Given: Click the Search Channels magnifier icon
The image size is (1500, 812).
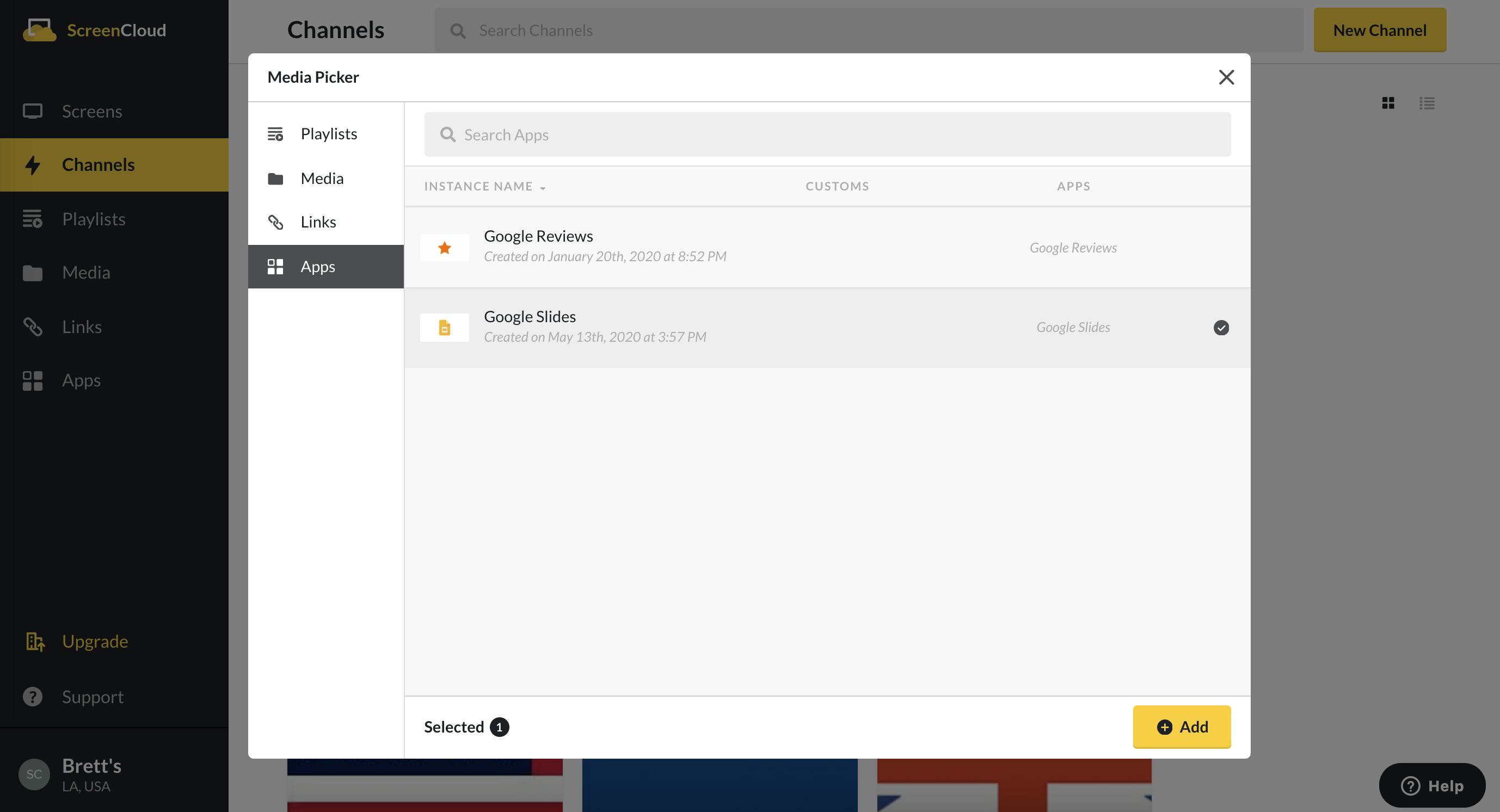Looking at the screenshot, I should point(458,31).
